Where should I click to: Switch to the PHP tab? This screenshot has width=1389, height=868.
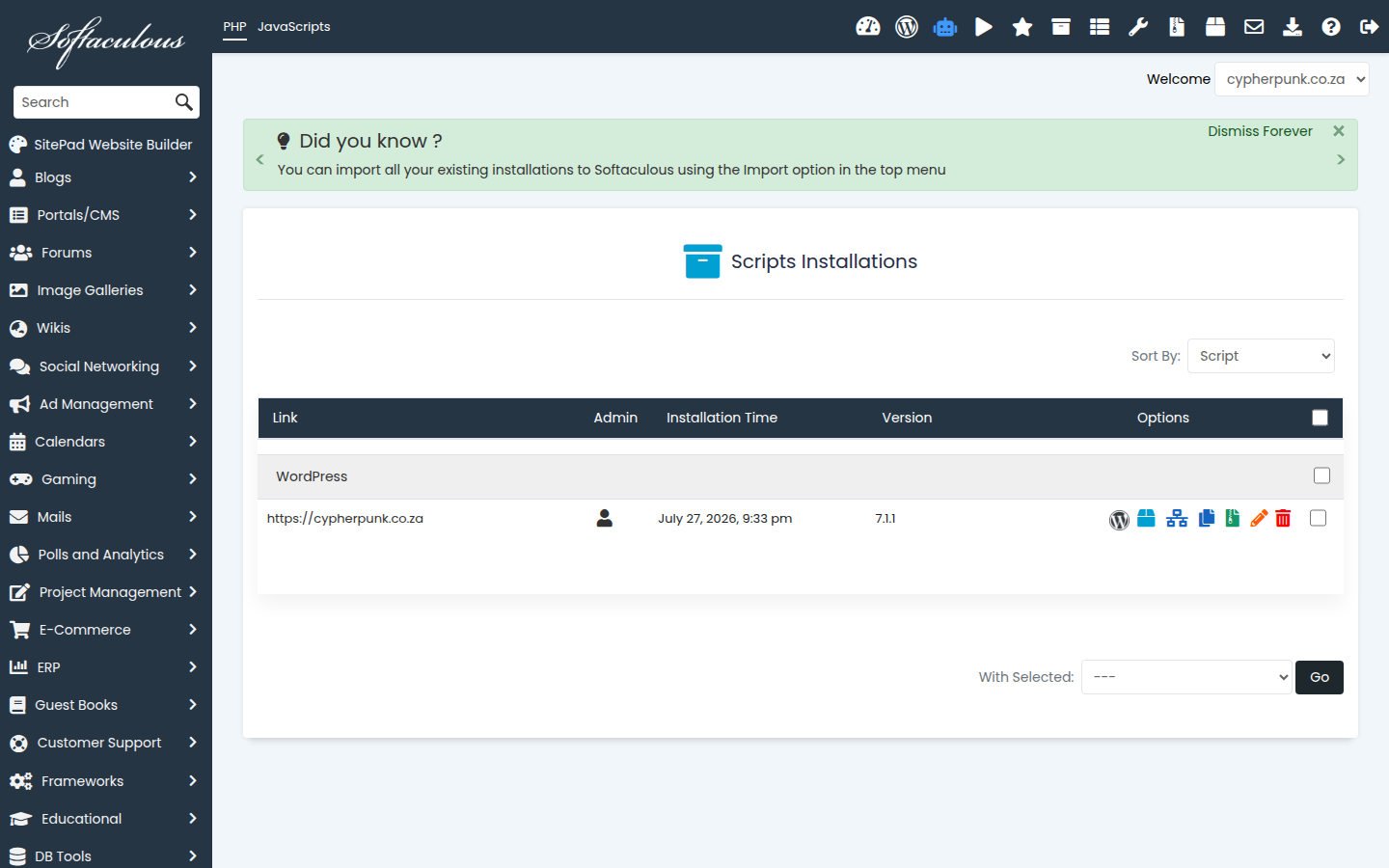(x=234, y=27)
